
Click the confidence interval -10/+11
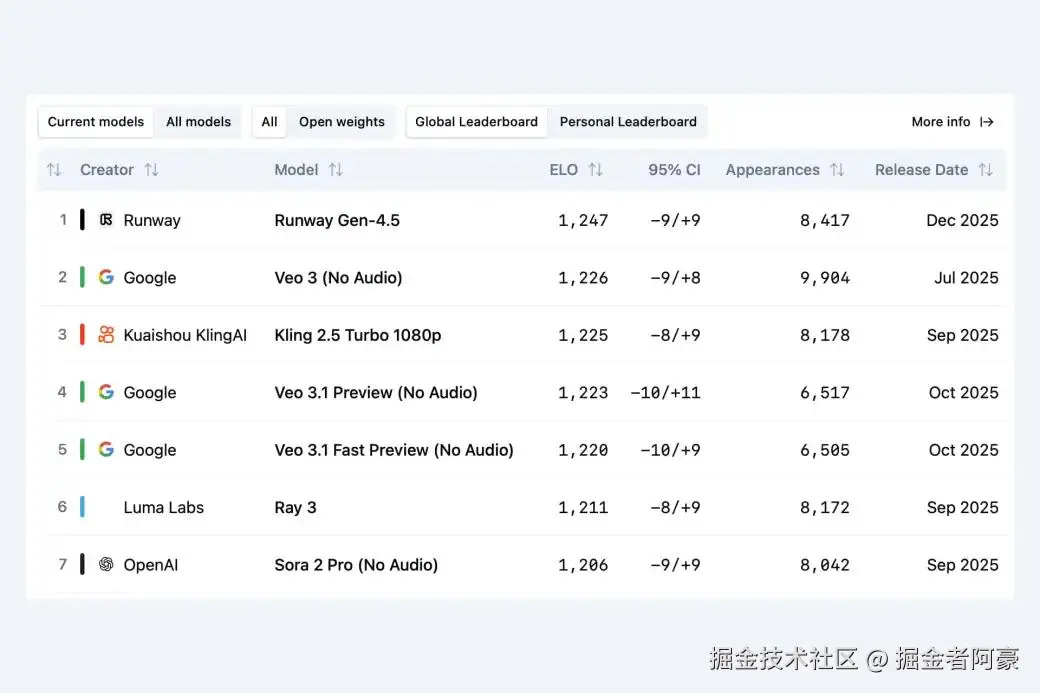pyautogui.click(x=665, y=393)
